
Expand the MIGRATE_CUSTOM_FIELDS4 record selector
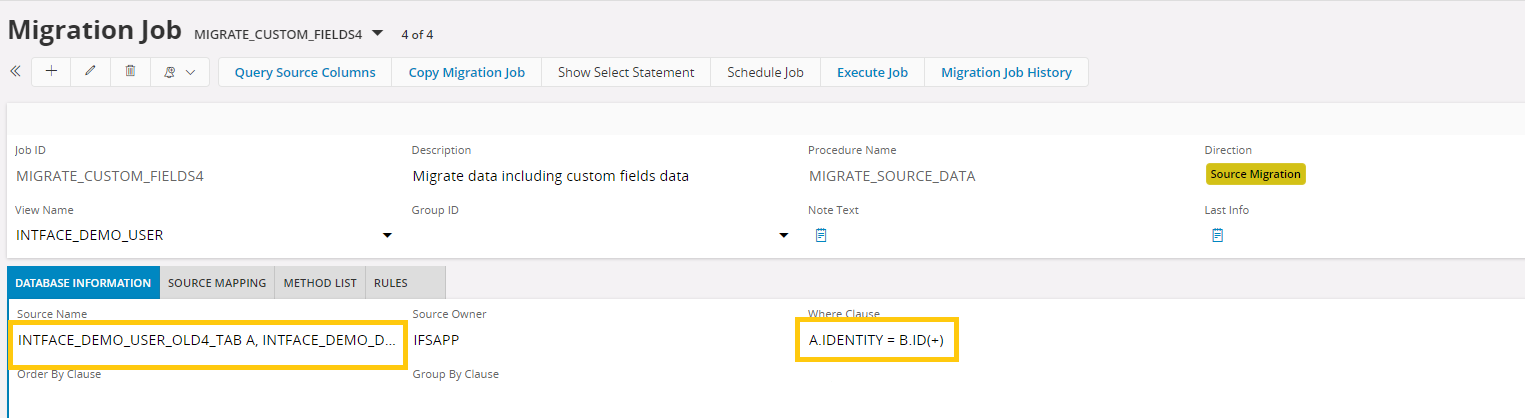point(377,33)
